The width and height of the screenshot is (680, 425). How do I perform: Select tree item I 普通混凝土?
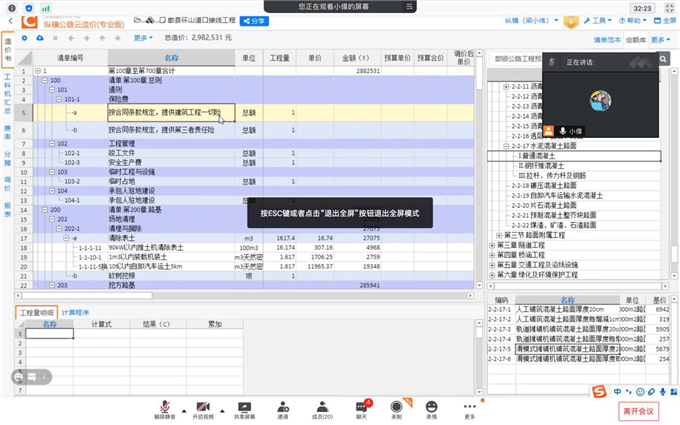(x=536, y=156)
